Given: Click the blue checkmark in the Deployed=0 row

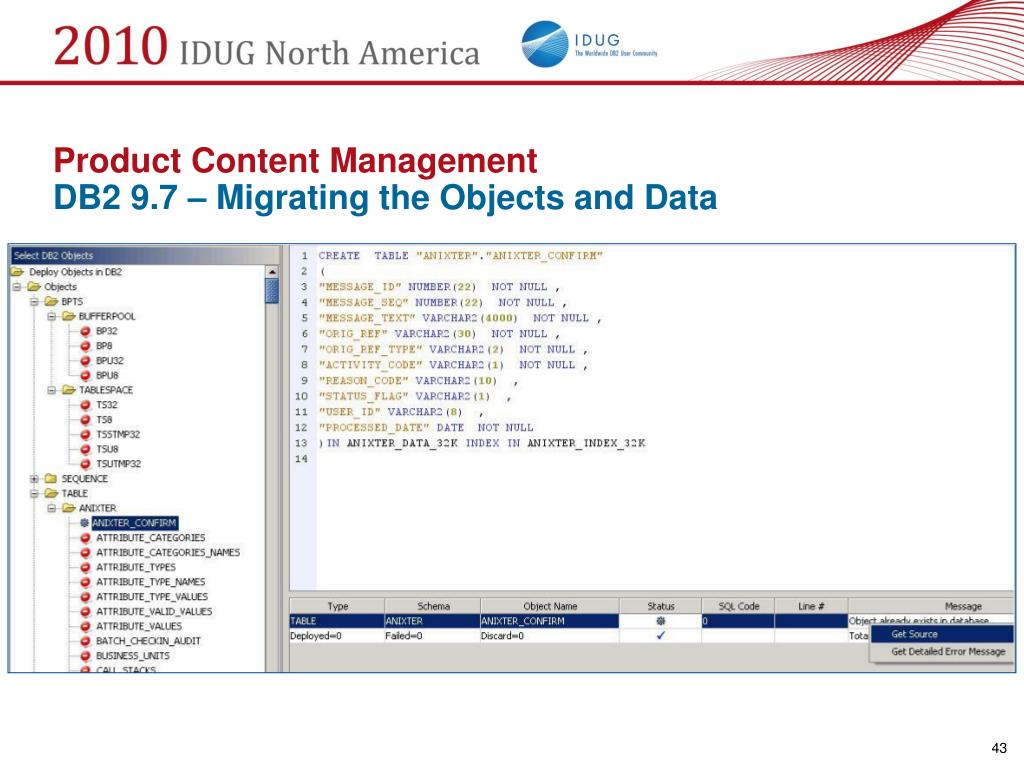Looking at the screenshot, I should (660, 635).
